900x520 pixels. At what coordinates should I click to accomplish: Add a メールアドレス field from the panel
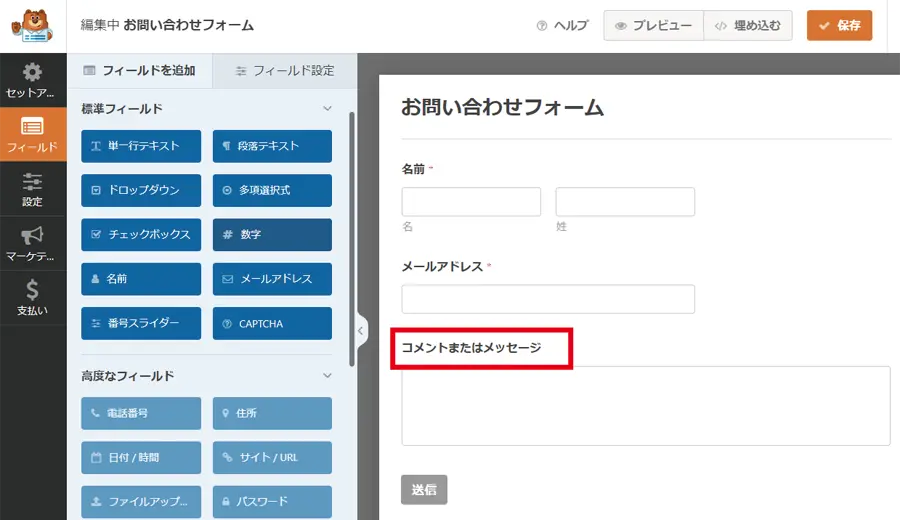(x=272, y=279)
